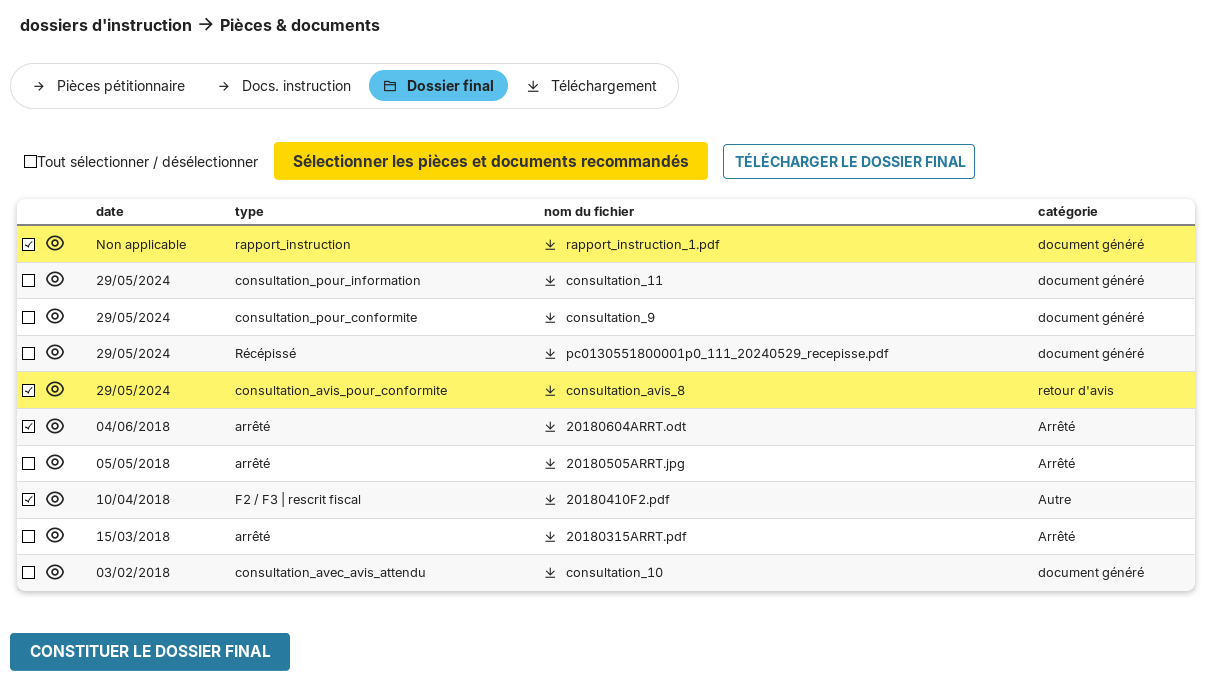Image resolution: width=1211 pixels, height=695 pixels.
Task: Switch to the Pièces pétitionnaire tab
Action: tap(109, 86)
